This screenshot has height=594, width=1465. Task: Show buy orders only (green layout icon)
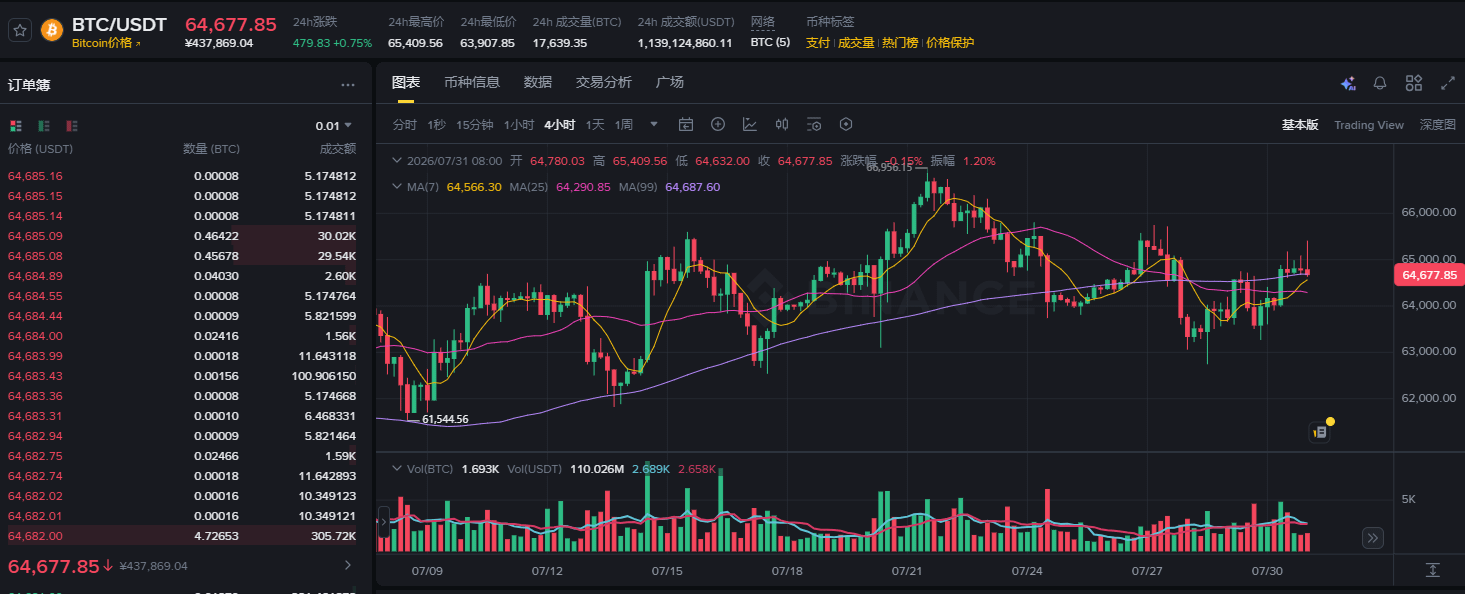click(44, 126)
